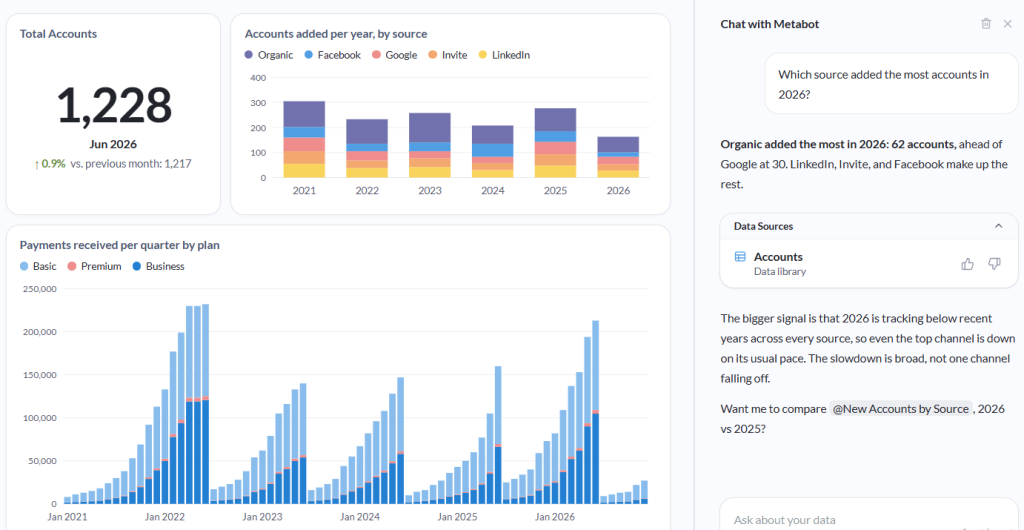1024x530 pixels.
Task: Toggle Invite series in legend
Action: pos(447,55)
